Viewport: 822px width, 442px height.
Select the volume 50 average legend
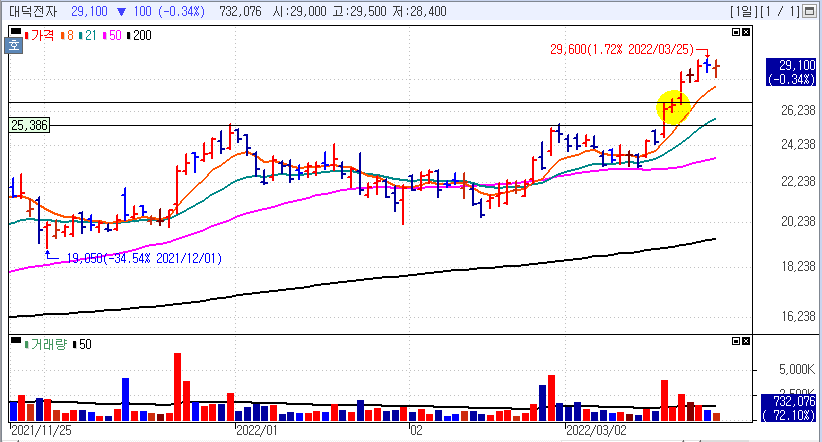coord(83,344)
